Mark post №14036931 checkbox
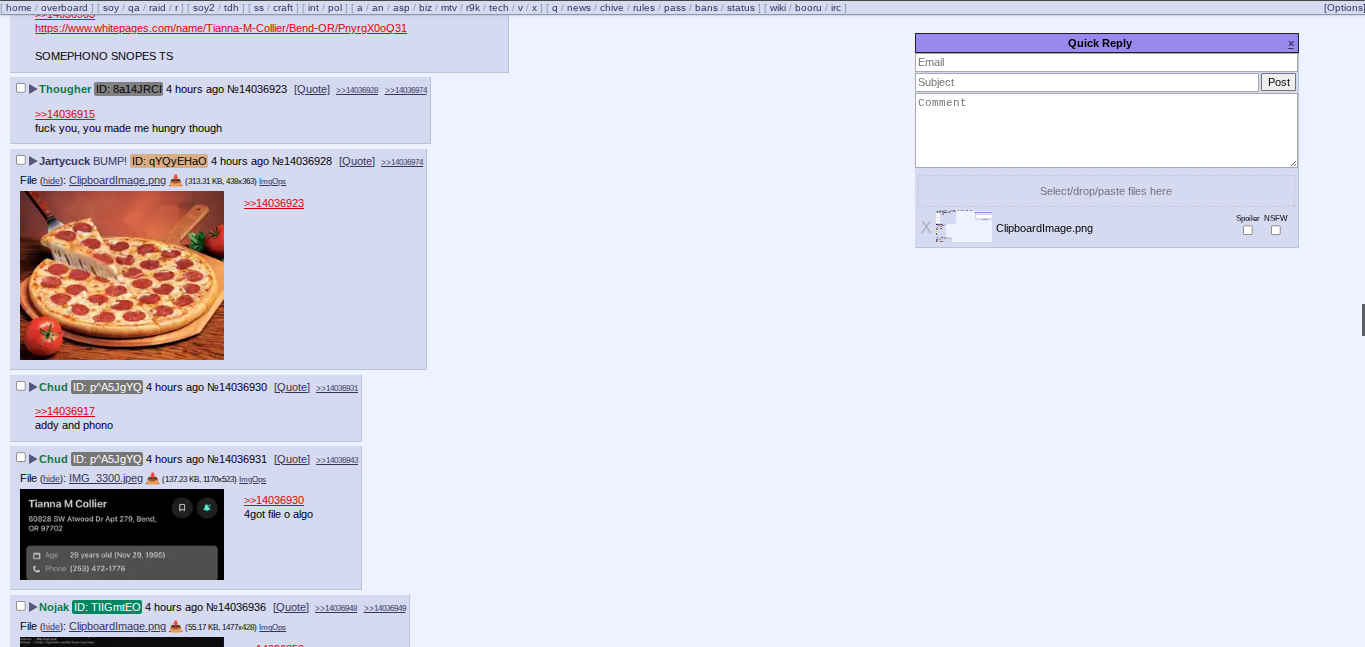1365x647 pixels. pos(21,458)
